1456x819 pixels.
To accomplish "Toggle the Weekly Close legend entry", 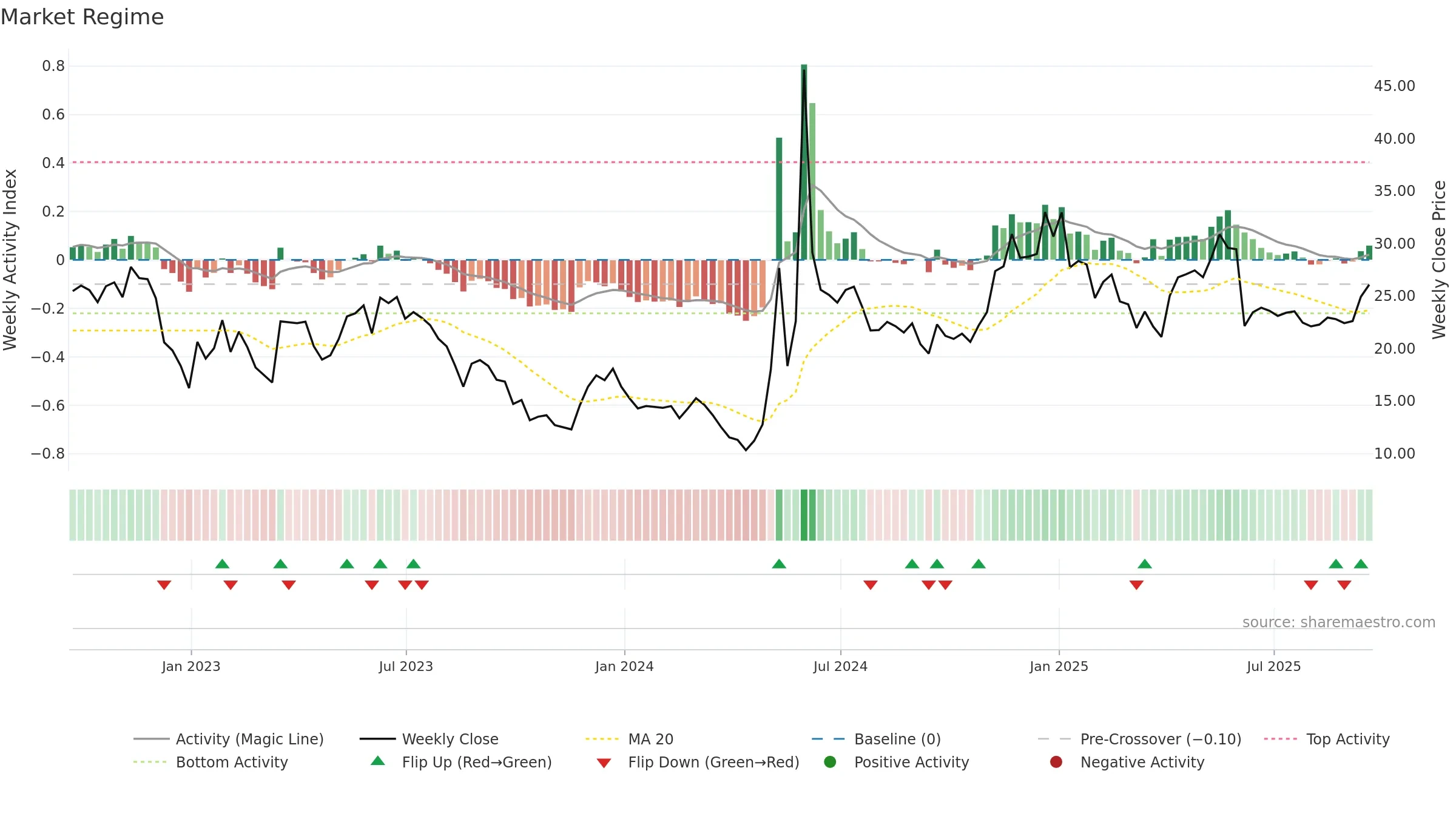I will [x=429, y=739].
